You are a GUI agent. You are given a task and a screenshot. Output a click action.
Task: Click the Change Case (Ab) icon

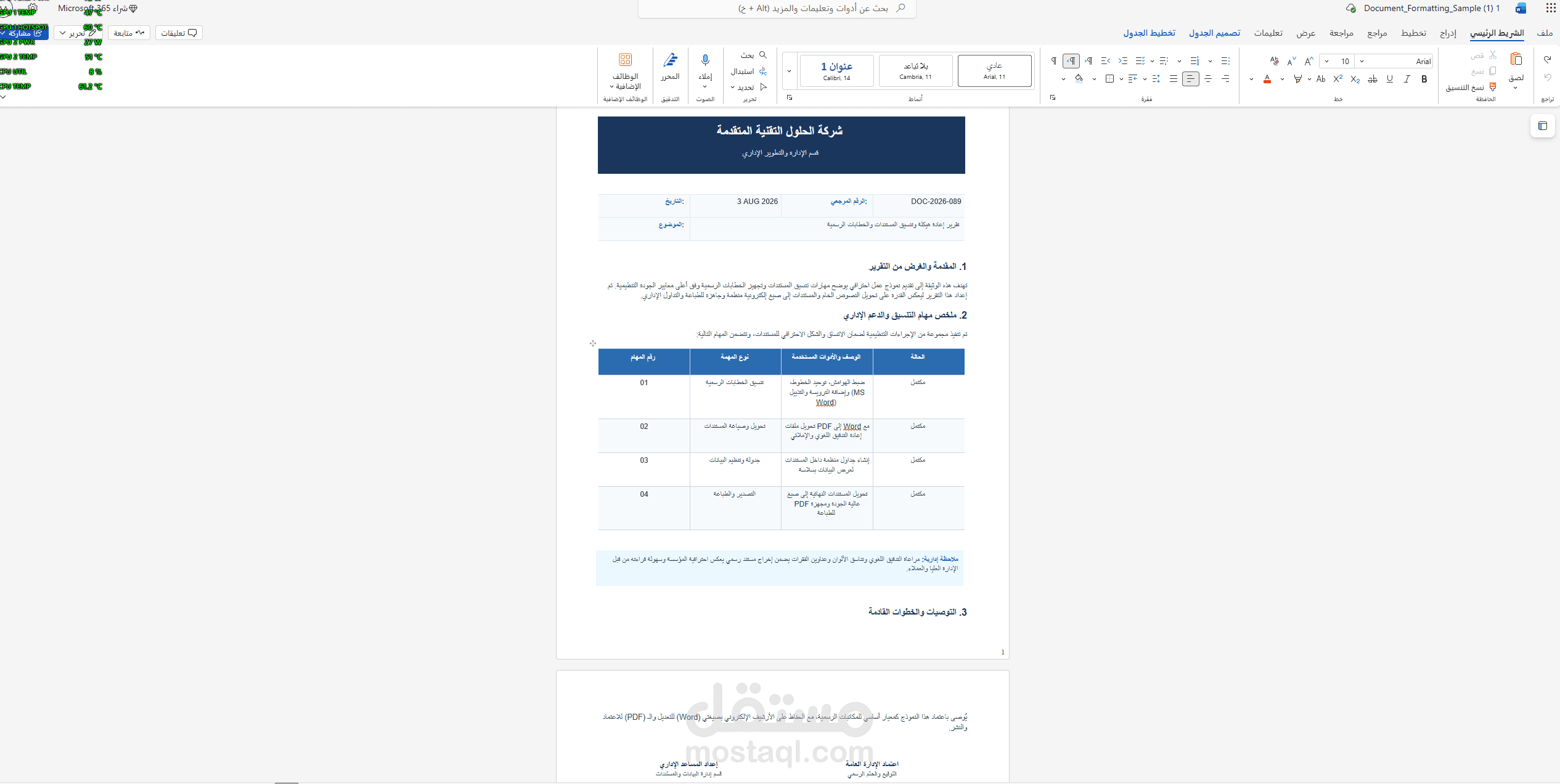(x=1320, y=79)
